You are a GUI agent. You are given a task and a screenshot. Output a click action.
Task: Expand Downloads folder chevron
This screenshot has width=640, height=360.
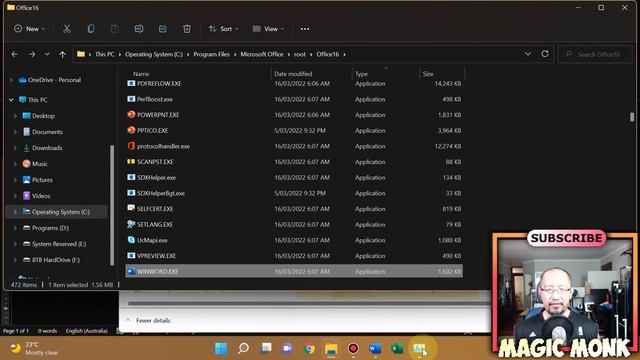15,148
